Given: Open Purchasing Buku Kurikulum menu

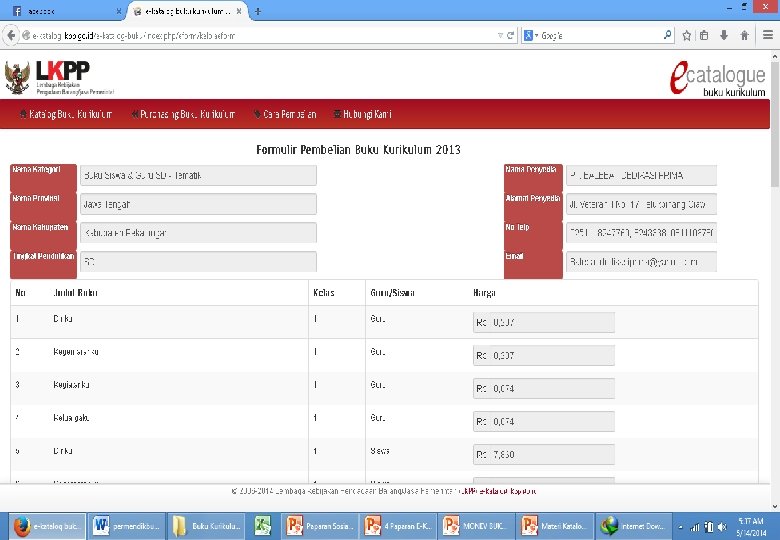Looking at the screenshot, I should pos(183,114).
